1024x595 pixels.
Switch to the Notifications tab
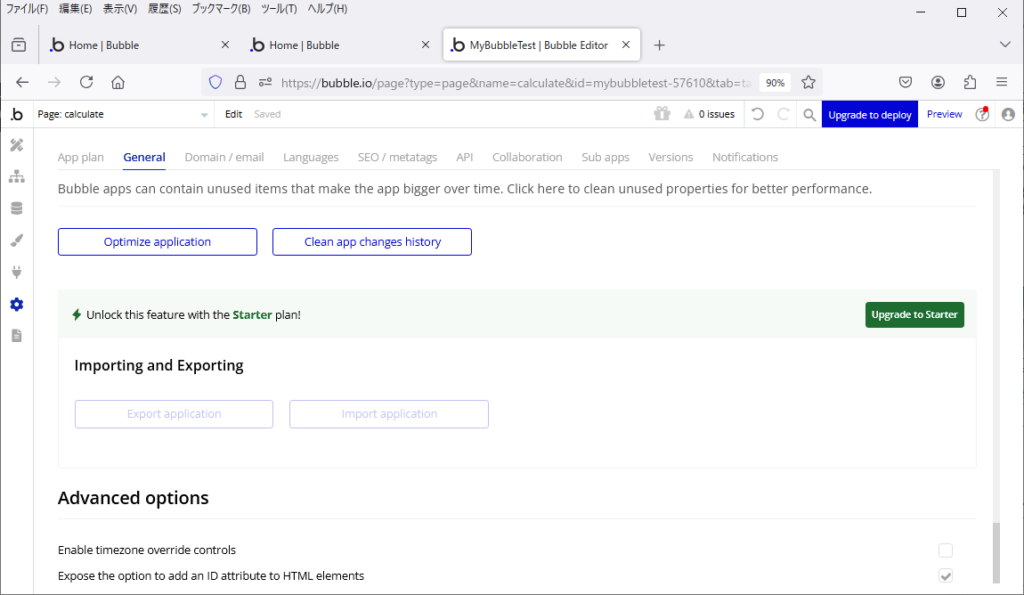click(x=745, y=157)
